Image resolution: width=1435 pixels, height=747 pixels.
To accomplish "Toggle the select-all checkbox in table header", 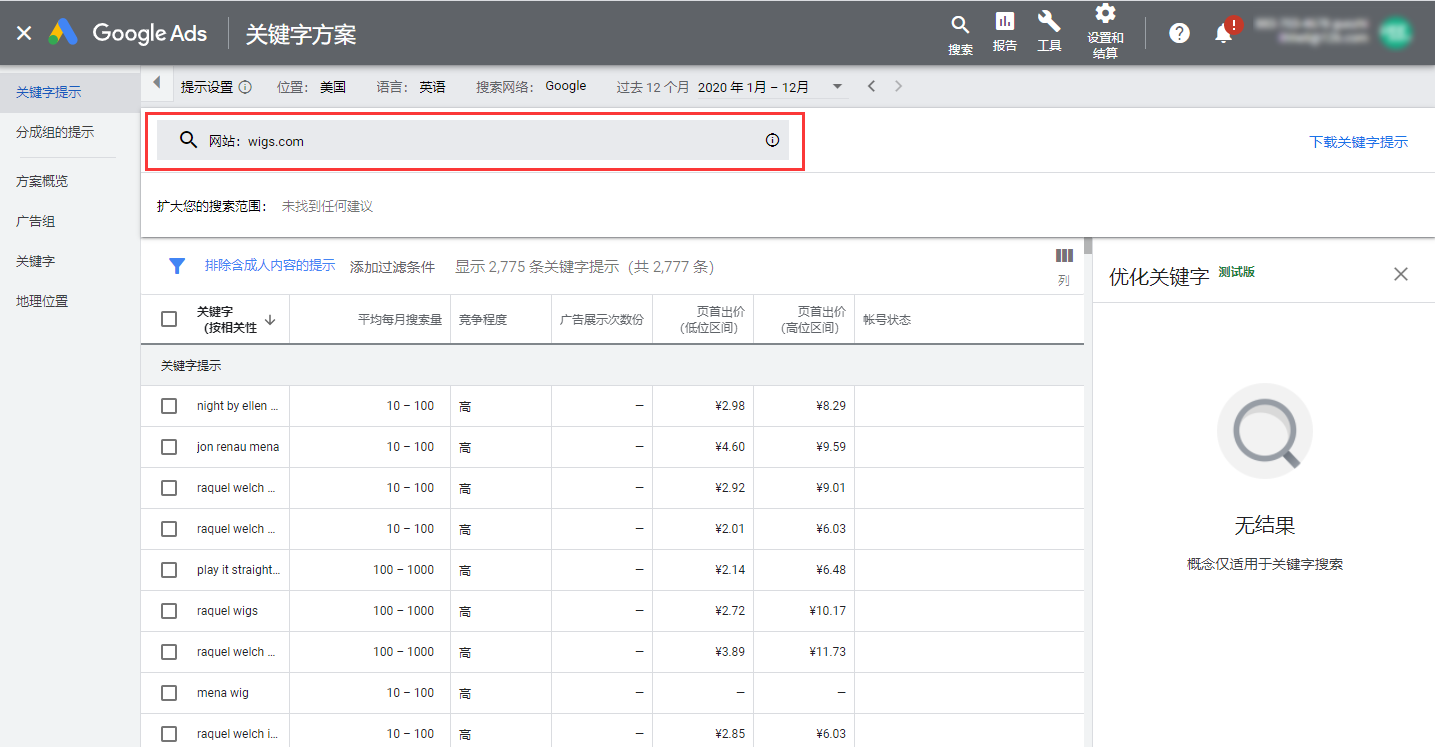I will click(x=169, y=319).
